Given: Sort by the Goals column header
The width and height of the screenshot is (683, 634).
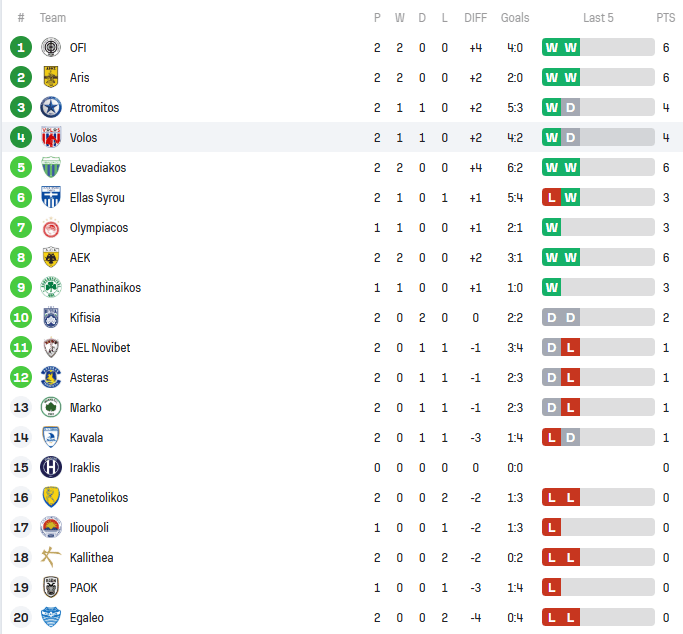Looking at the screenshot, I should (515, 18).
